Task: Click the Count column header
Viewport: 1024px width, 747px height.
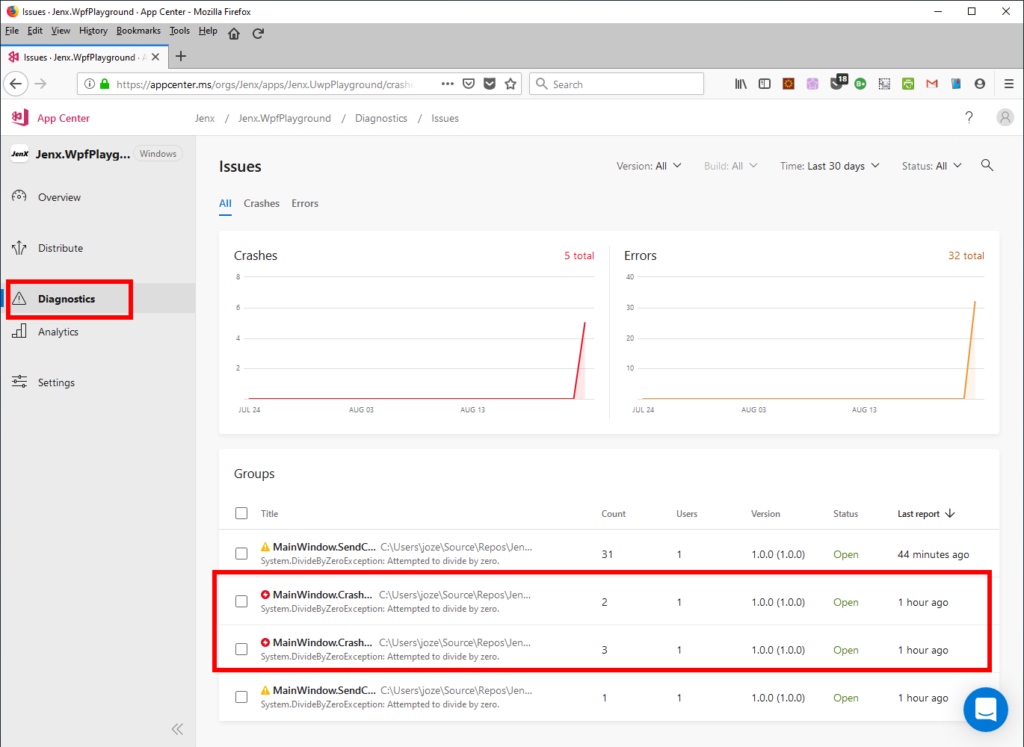Action: pos(613,514)
